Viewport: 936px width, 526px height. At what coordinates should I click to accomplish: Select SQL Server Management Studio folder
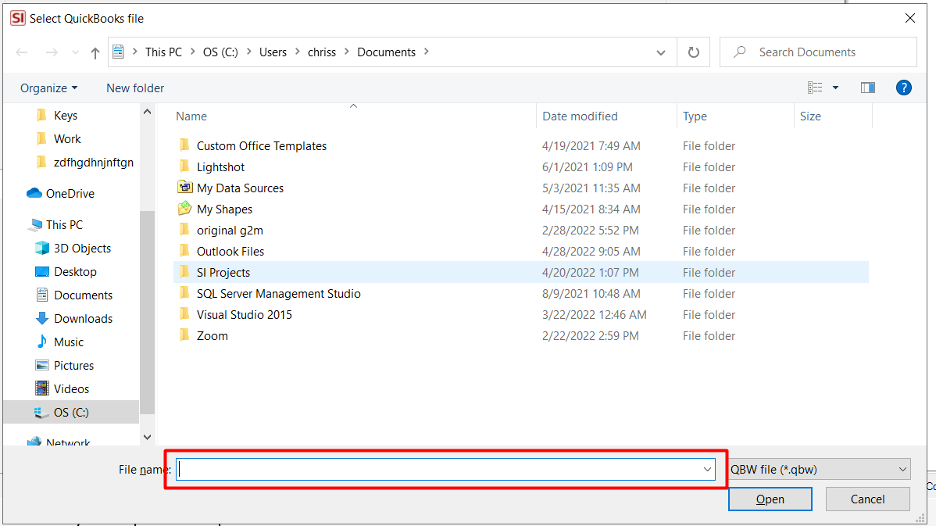click(x=278, y=293)
